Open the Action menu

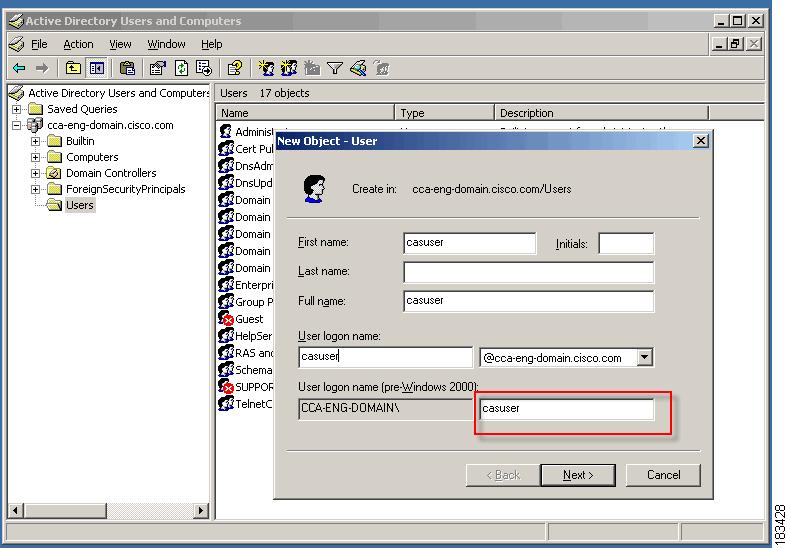click(78, 44)
